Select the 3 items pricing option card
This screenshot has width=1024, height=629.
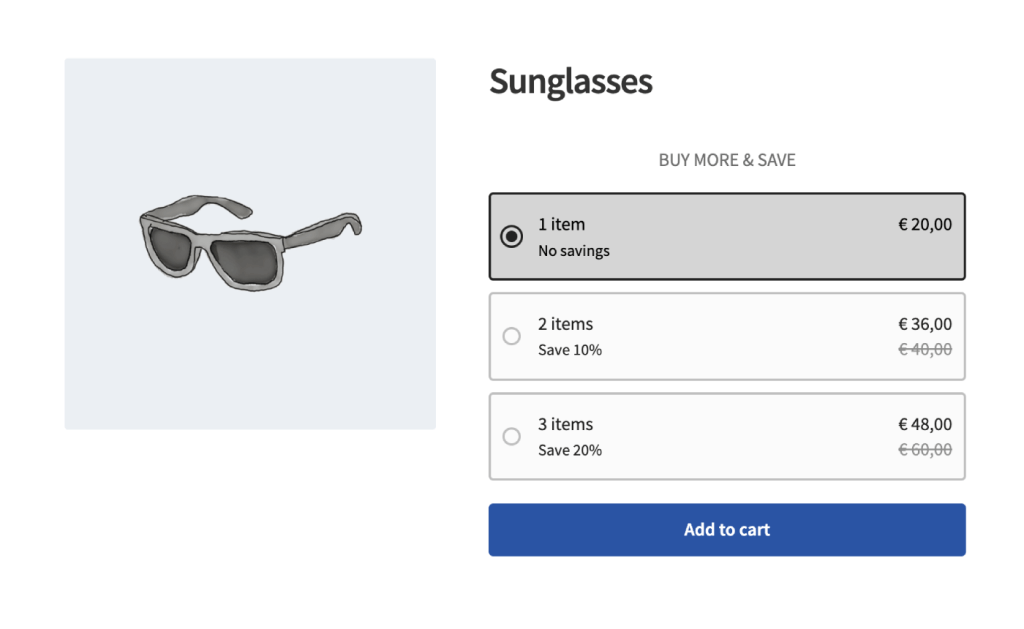(x=727, y=437)
